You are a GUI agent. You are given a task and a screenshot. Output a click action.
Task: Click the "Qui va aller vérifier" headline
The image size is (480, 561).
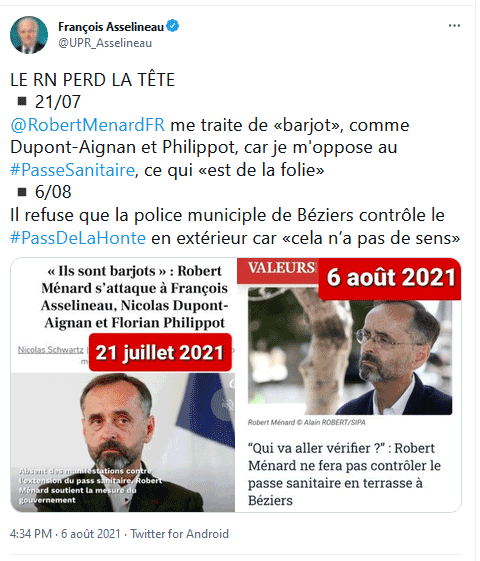pyautogui.click(x=344, y=474)
